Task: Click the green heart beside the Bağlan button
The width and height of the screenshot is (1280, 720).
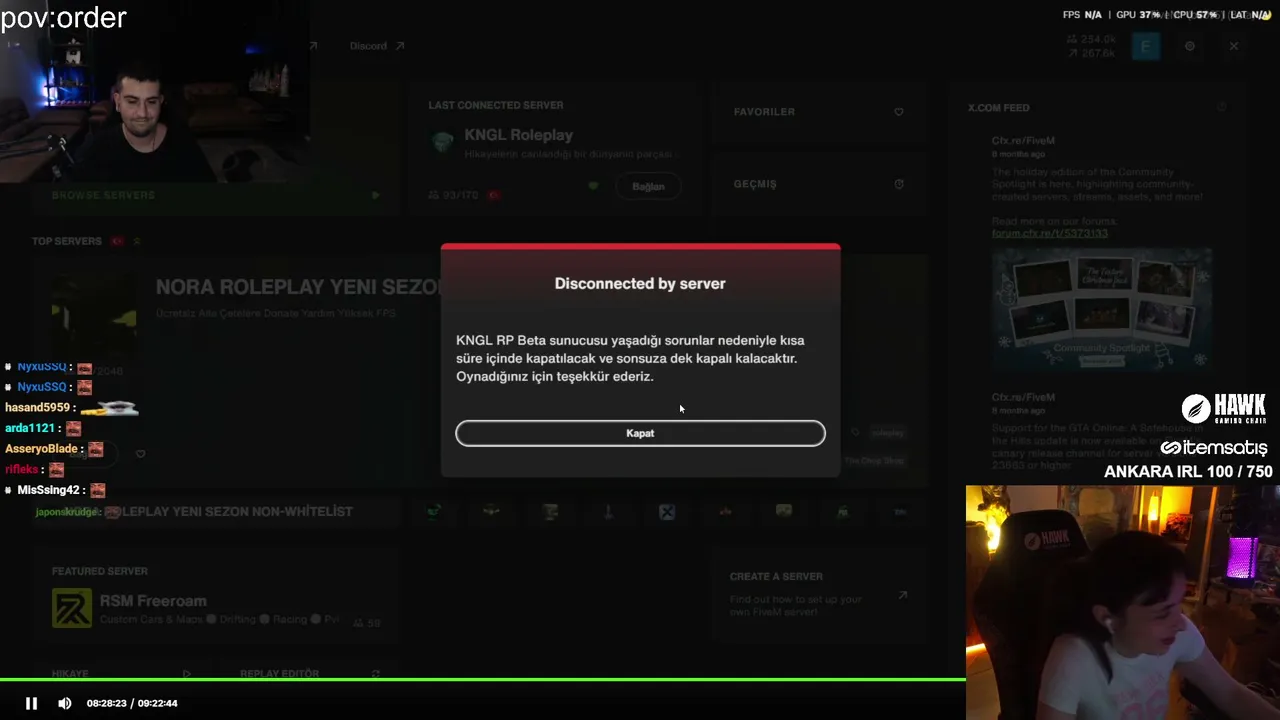Action: coord(593,186)
